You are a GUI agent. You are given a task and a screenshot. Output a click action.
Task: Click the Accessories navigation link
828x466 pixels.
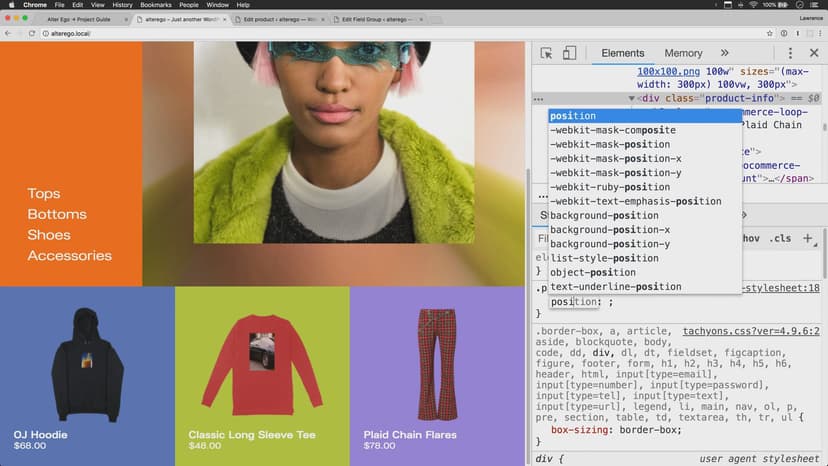[69, 256]
